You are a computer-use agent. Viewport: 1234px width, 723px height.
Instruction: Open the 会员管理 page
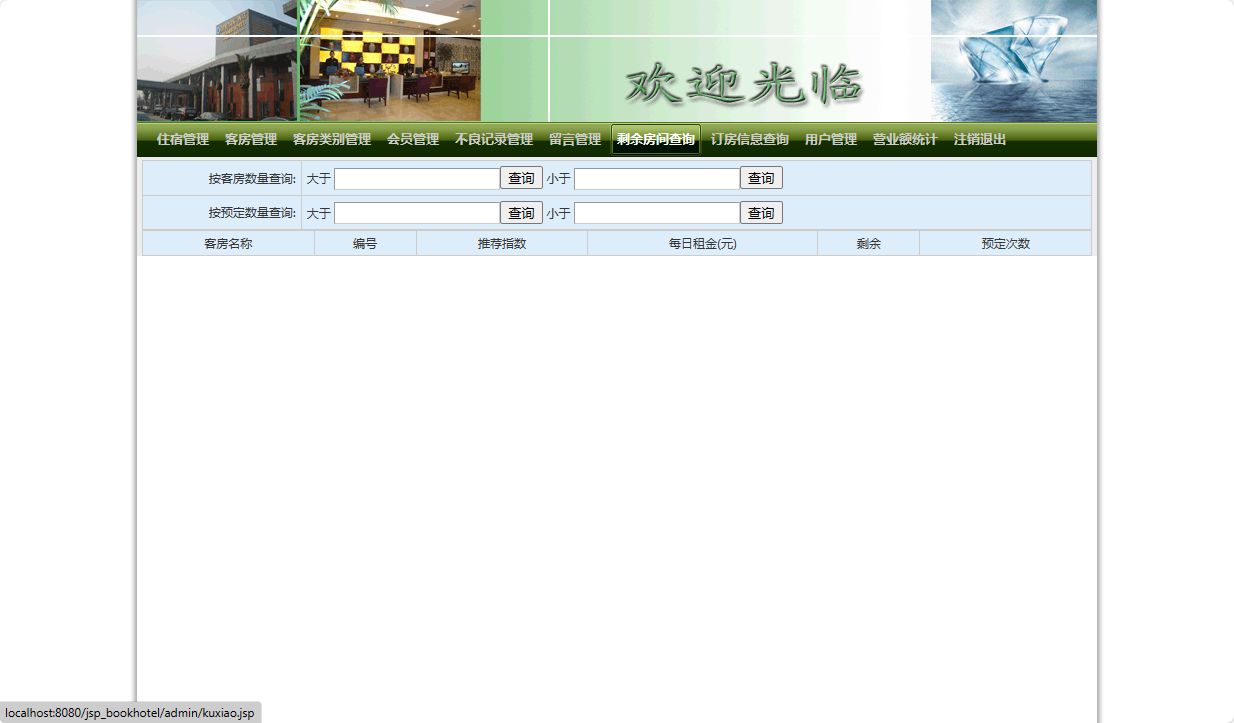point(412,140)
